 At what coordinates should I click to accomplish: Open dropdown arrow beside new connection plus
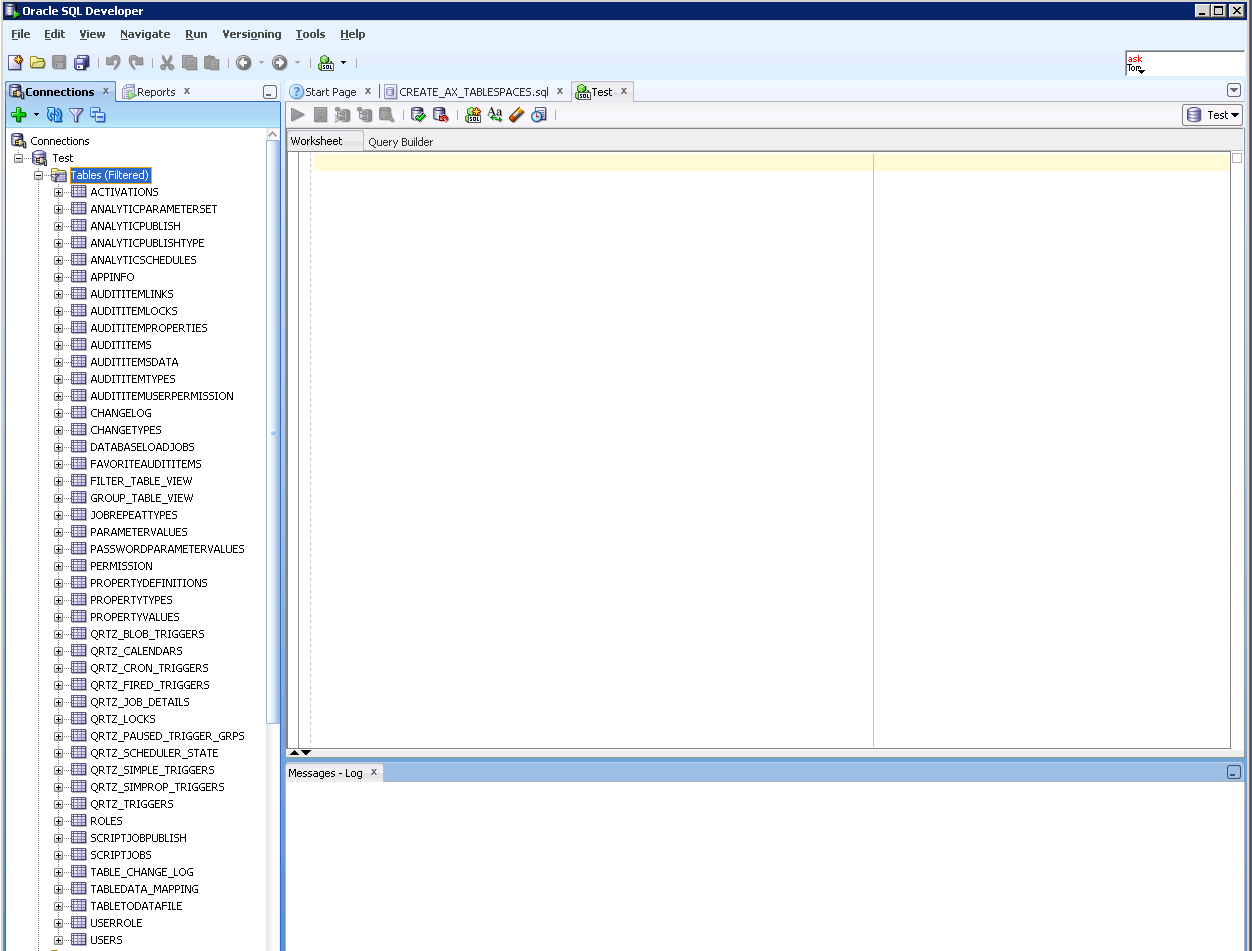point(36,115)
